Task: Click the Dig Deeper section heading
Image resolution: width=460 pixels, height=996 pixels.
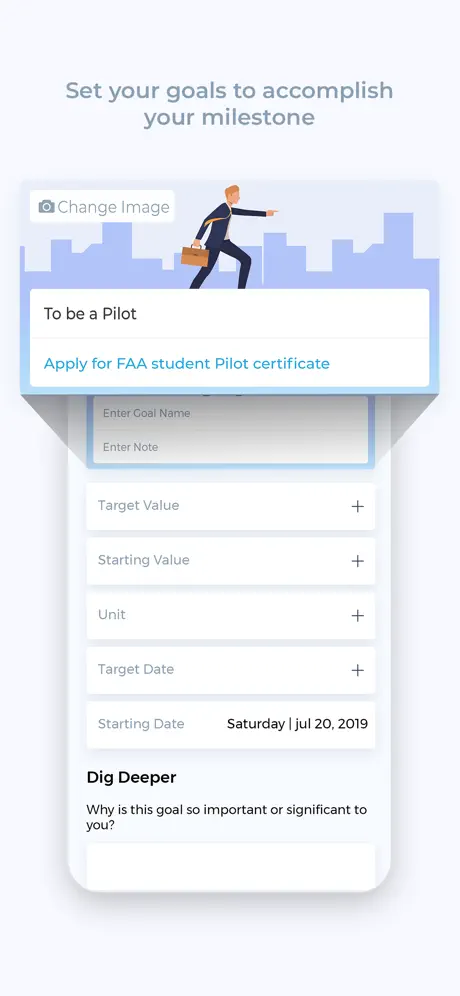Action: click(132, 777)
